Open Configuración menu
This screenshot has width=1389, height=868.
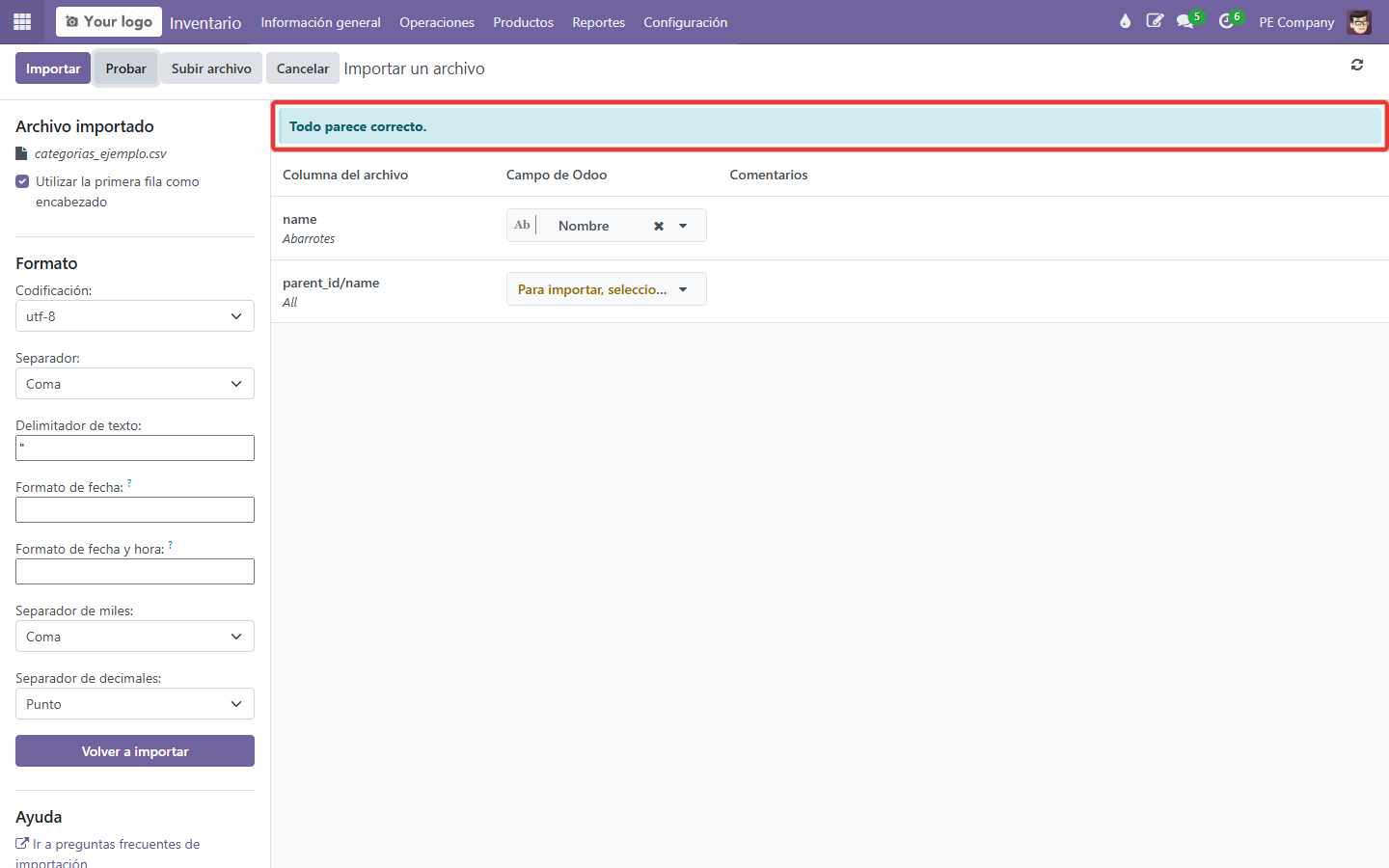pos(686,22)
